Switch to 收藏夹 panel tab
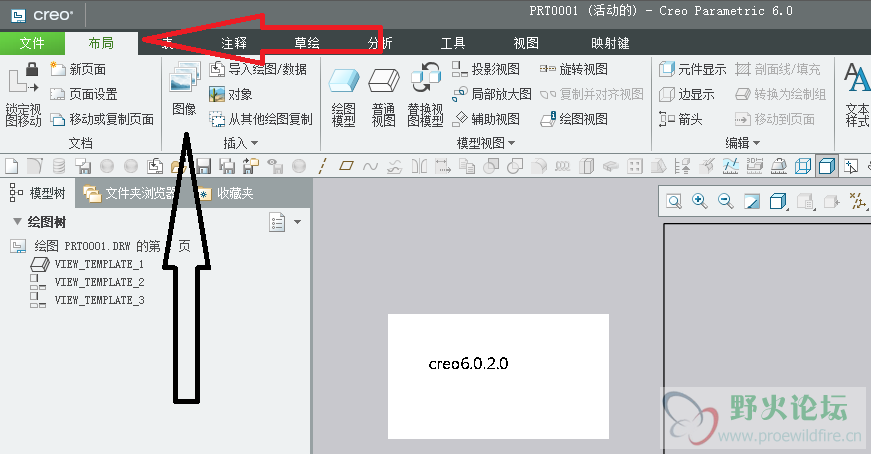This screenshot has height=454, width=871. 227,193
